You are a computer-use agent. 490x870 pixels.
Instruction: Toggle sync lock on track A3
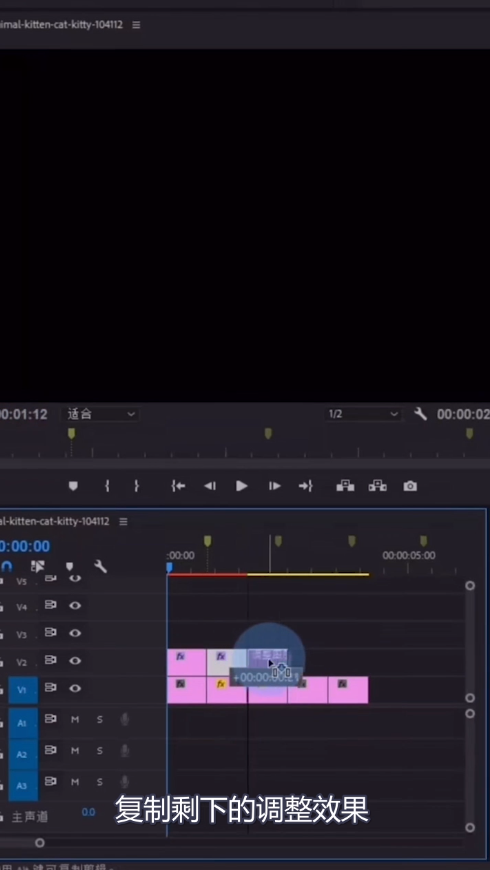click(x=51, y=781)
